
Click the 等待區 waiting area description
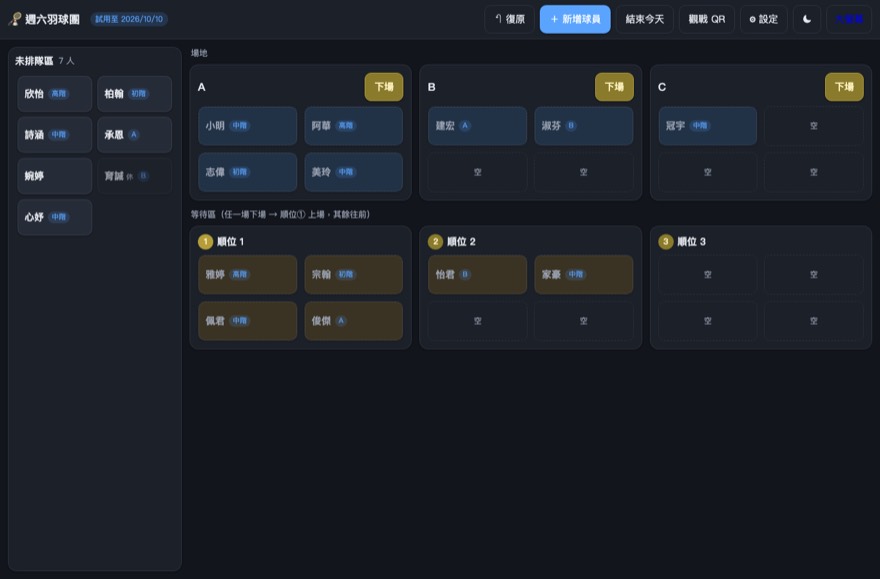[x=280, y=214]
